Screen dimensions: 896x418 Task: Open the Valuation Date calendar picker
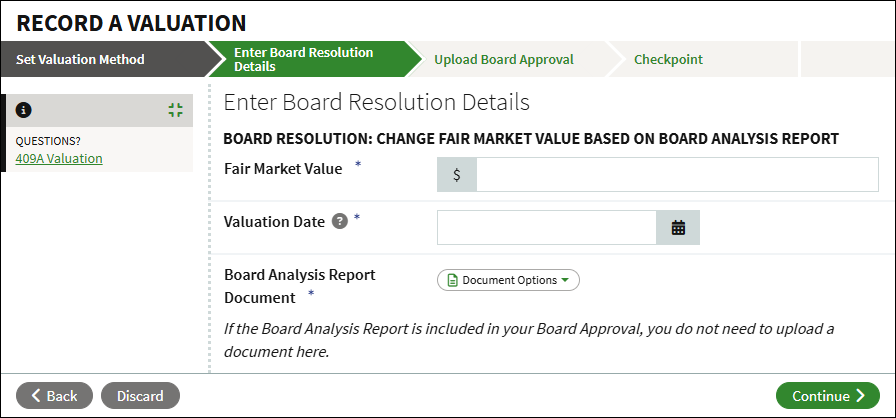click(678, 227)
